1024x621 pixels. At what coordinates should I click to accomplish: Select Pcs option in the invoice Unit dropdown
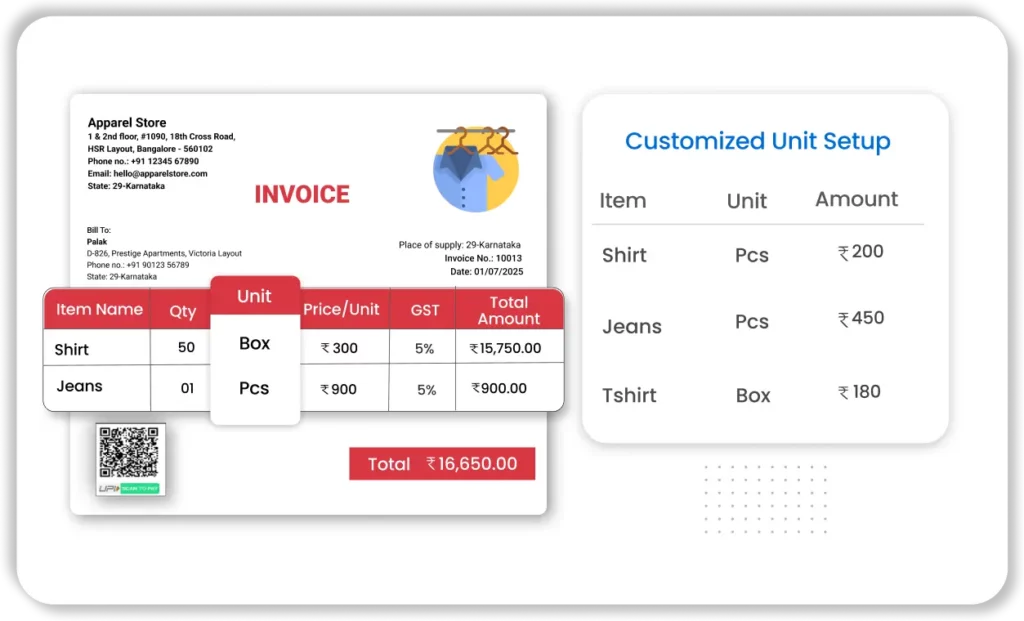coord(254,388)
